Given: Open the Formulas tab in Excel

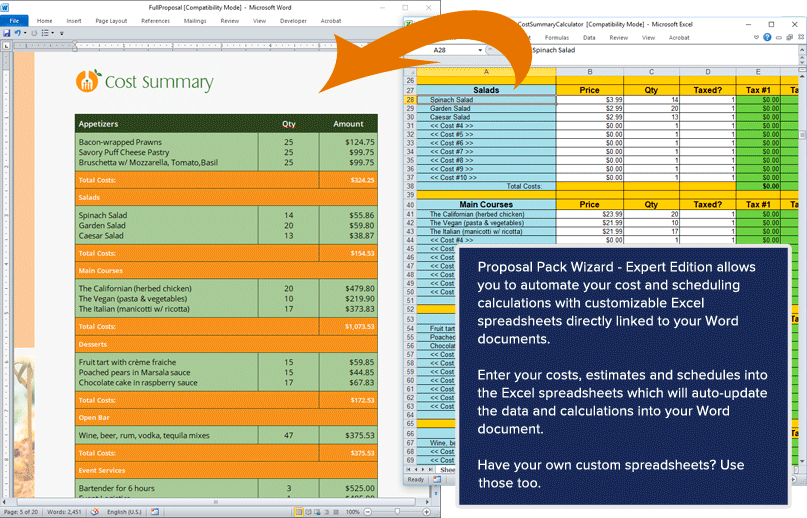Looking at the screenshot, I should (x=557, y=38).
